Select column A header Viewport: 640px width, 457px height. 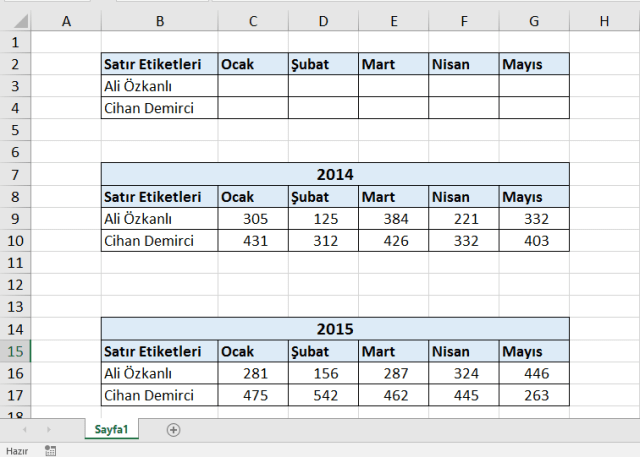pos(66,21)
